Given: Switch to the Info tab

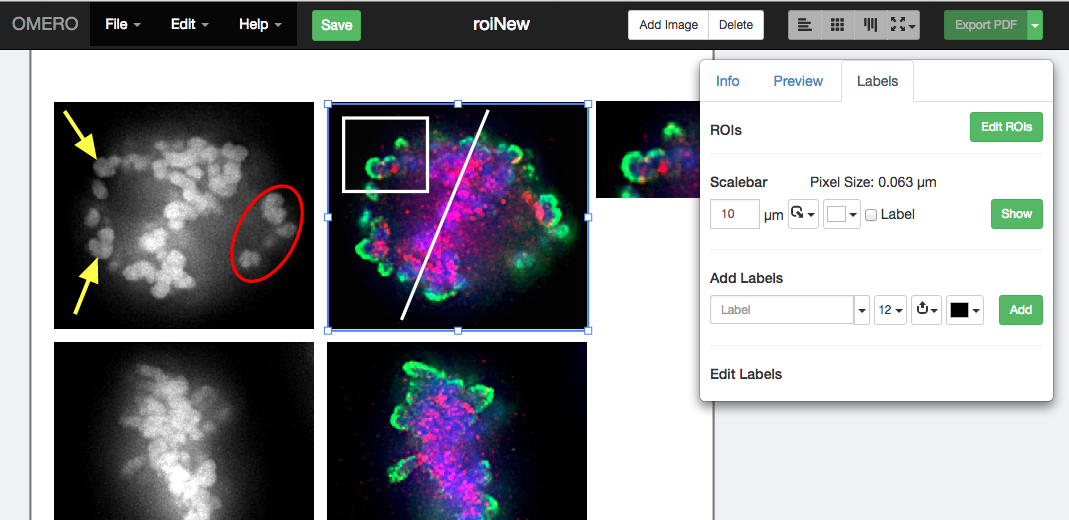Looking at the screenshot, I should pyautogui.click(x=728, y=81).
